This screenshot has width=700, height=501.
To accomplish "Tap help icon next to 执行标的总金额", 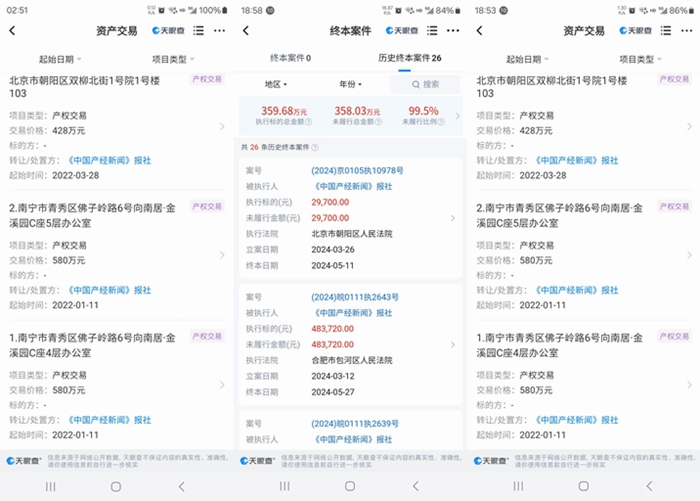I will point(308,122).
